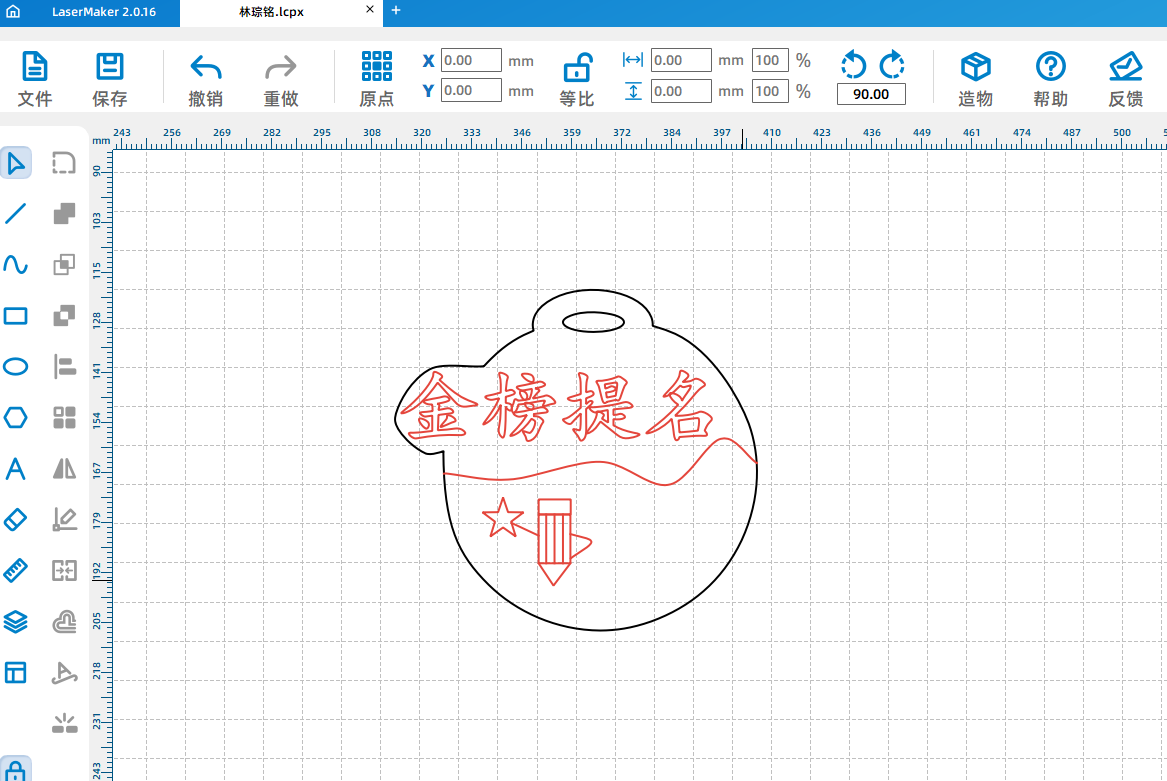Click the 文件 file menu button
Viewport: 1167px width, 781px height.
coord(35,80)
